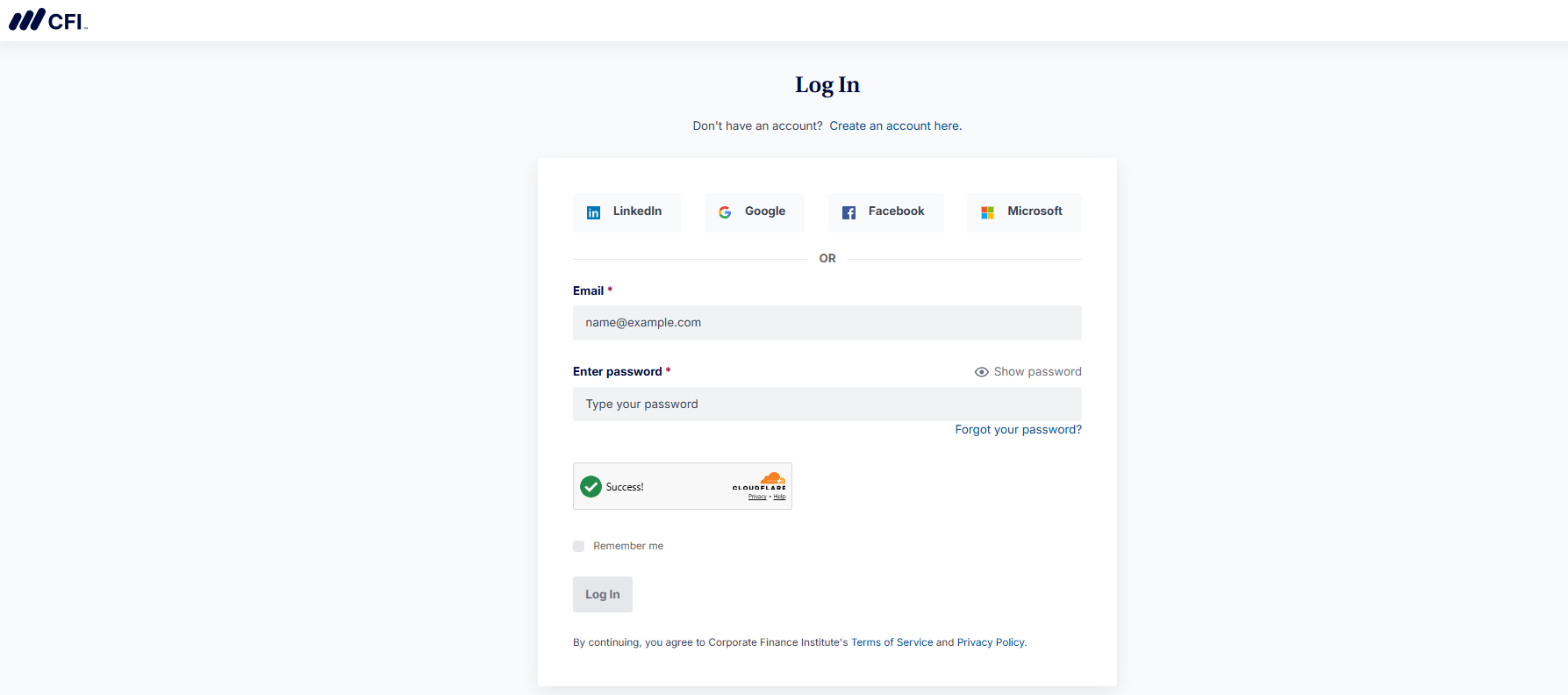Click the OR separator text
Screen dimensions: 1568x695
click(827, 259)
